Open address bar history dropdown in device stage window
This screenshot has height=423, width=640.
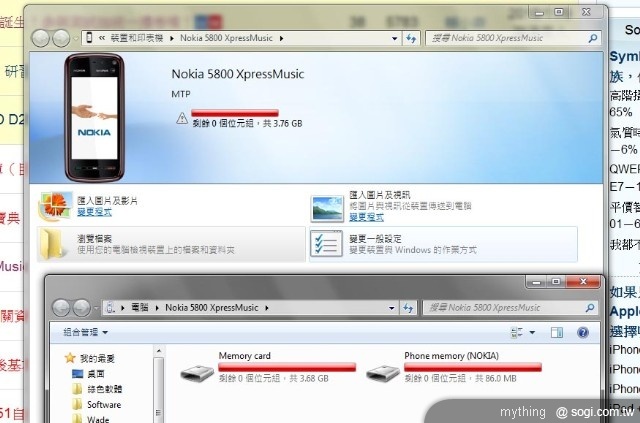point(394,38)
